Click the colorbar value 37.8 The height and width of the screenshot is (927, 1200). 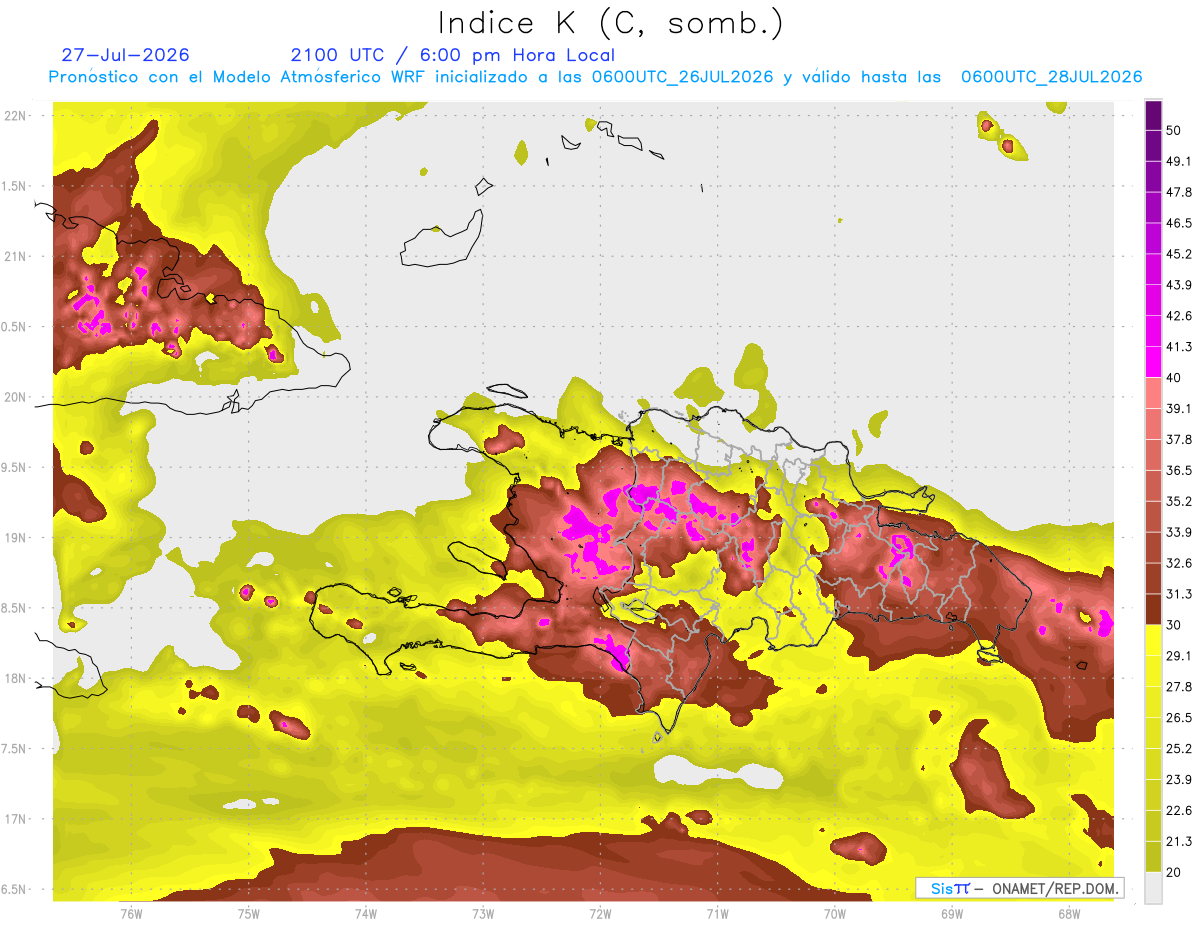[1179, 439]
